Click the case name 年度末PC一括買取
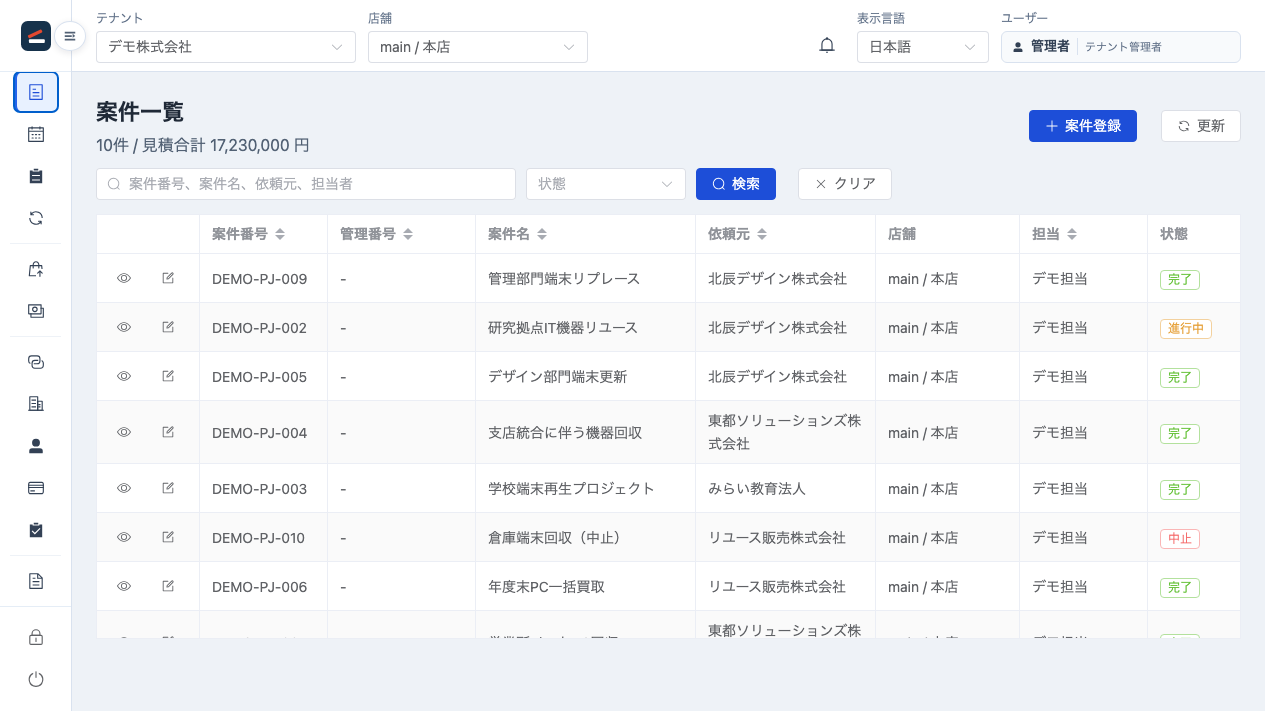This screenshot has height=711, width=1265. (546, 587)
